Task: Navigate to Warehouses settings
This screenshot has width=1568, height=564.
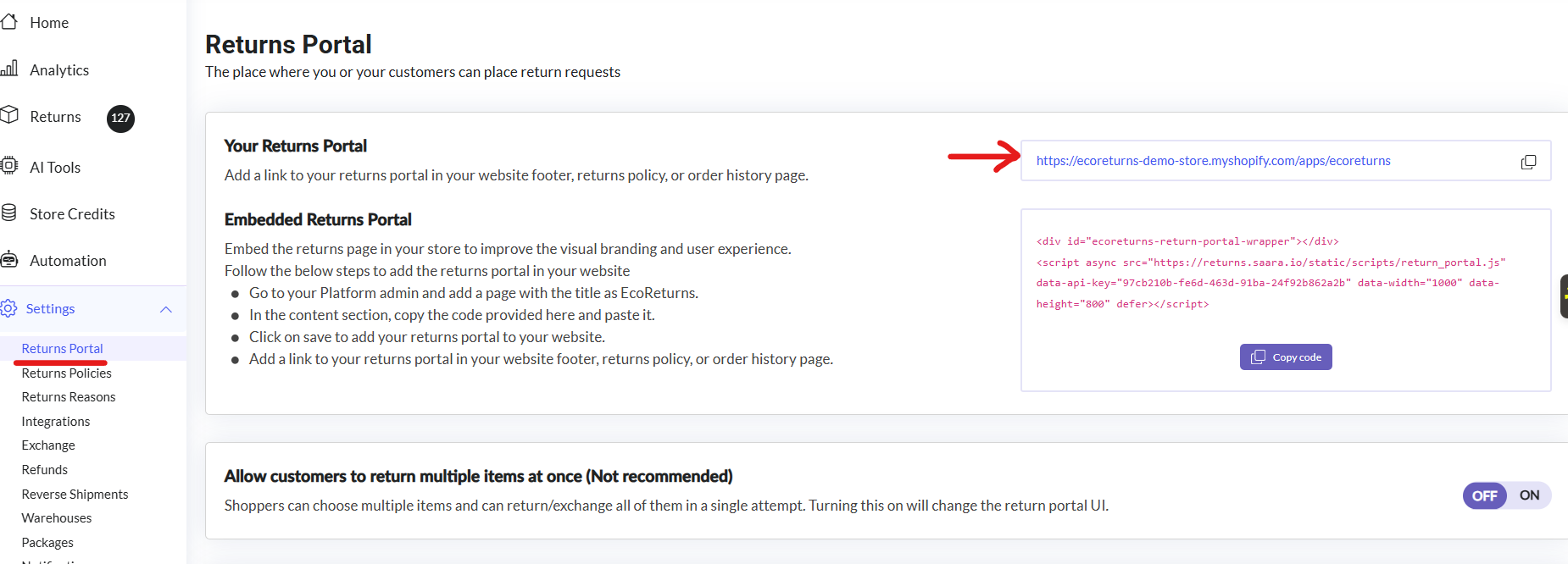Action: click(56, 517)
